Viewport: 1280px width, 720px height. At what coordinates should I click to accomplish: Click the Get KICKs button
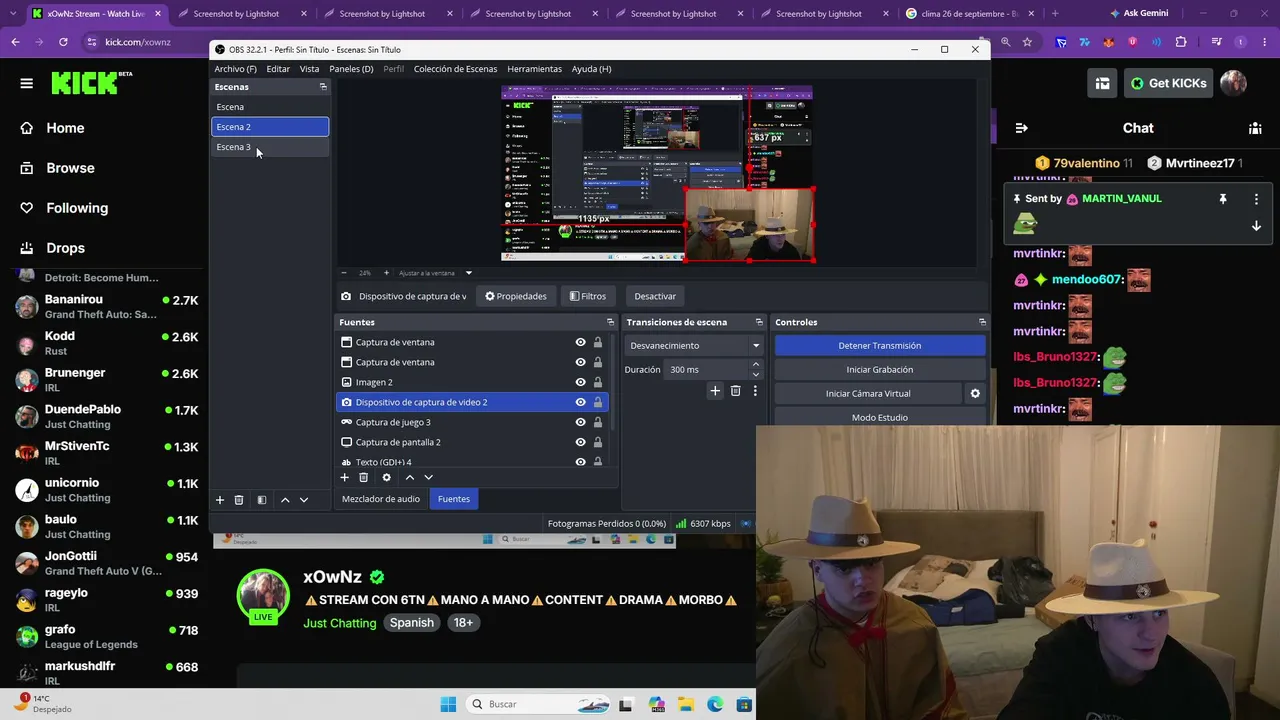pos(1168,83)
